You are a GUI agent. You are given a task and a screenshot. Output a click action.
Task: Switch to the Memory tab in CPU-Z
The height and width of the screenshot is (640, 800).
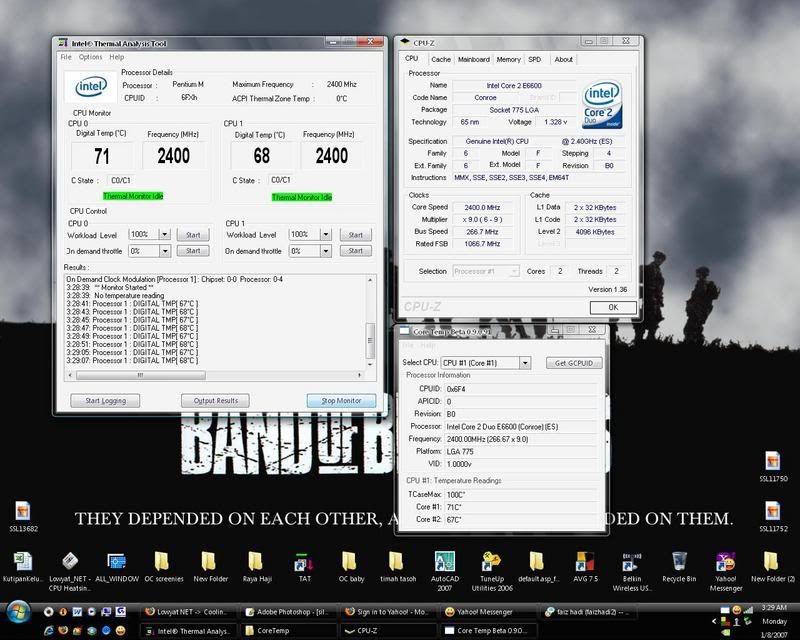(508, 60)
